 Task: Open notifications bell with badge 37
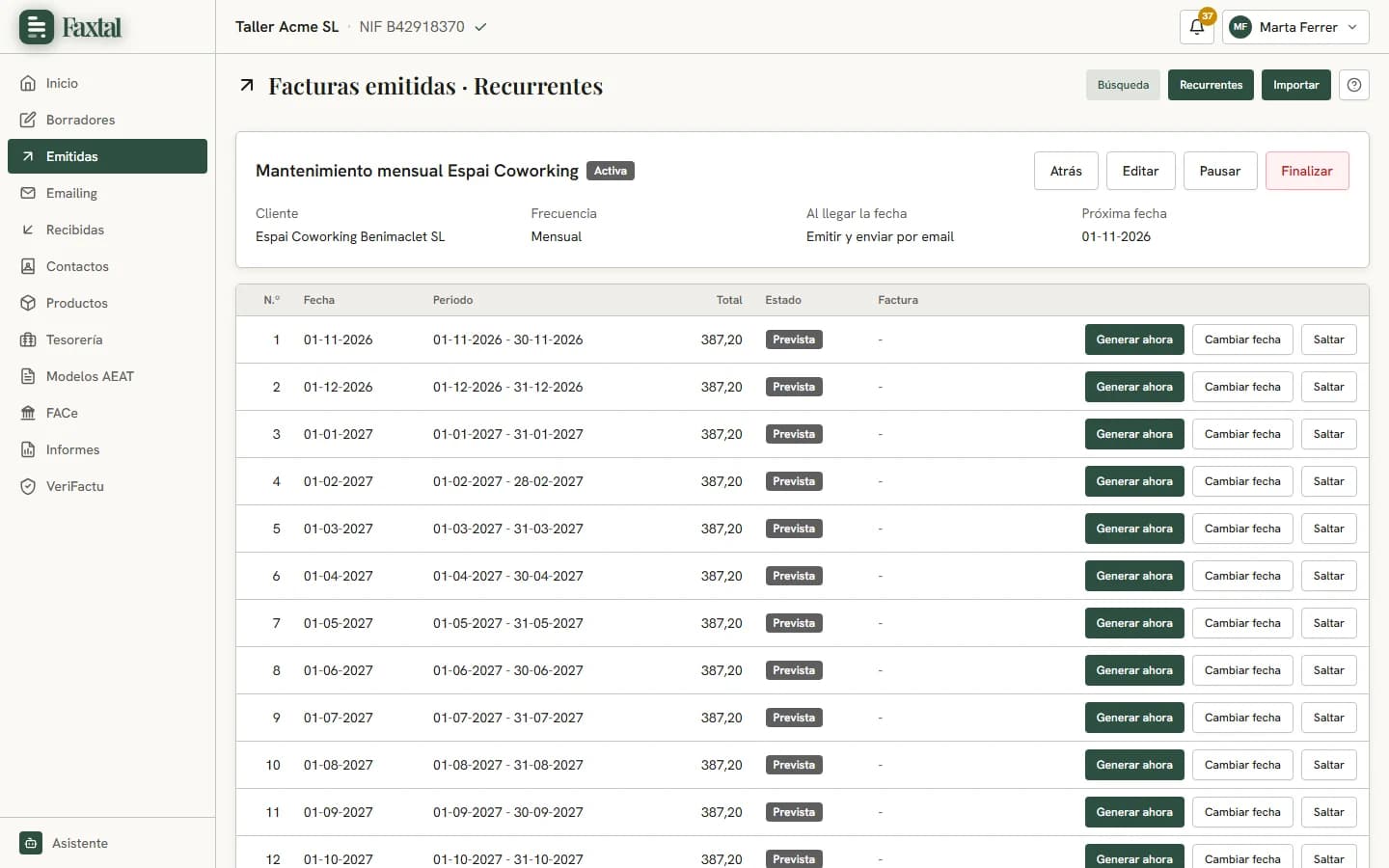pyautogui.click(x=1197, y=27)
